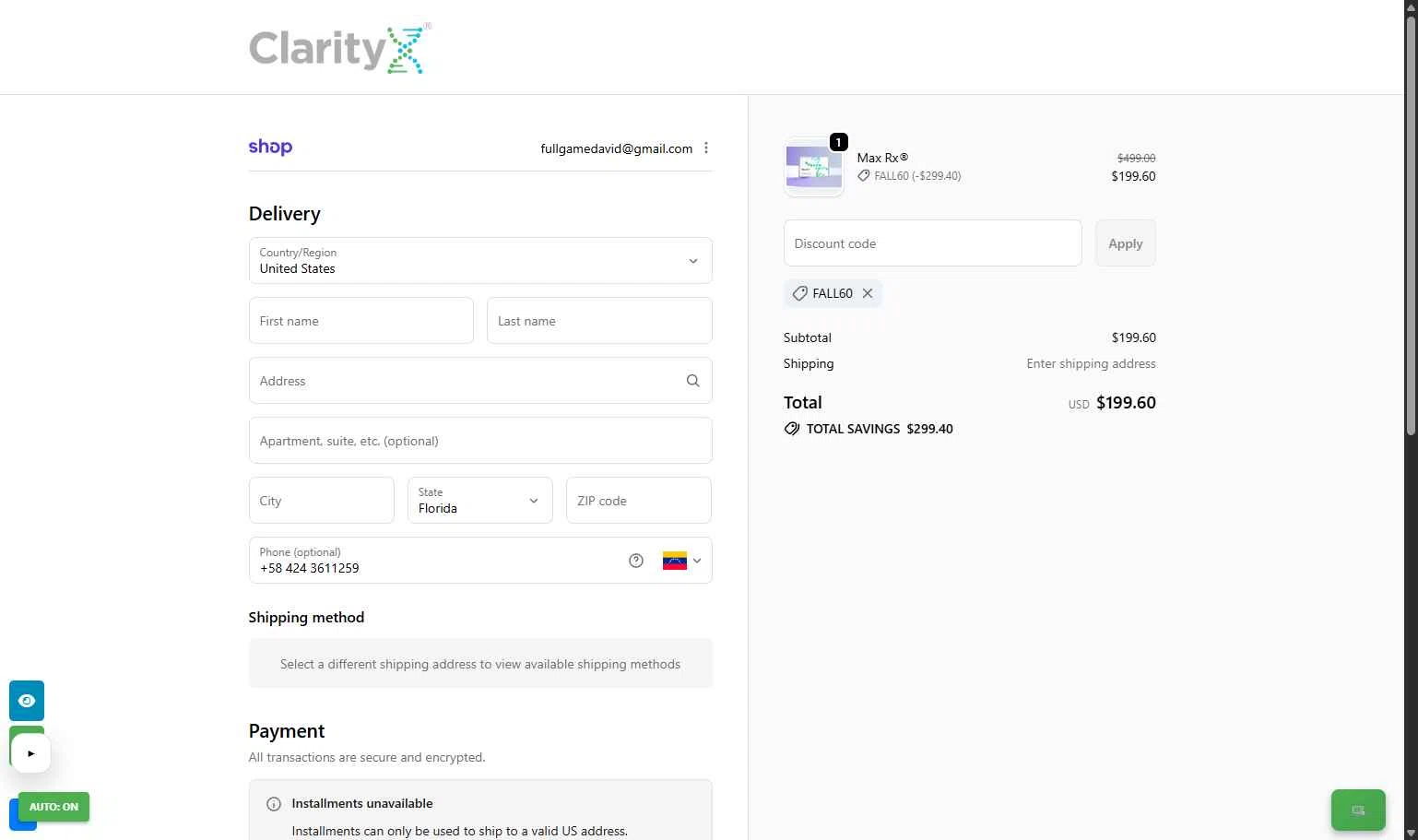Click the struck-through $499.00 price
Screen dimensions: 1418x840
pyautogui.click(x=1136, y=159)
